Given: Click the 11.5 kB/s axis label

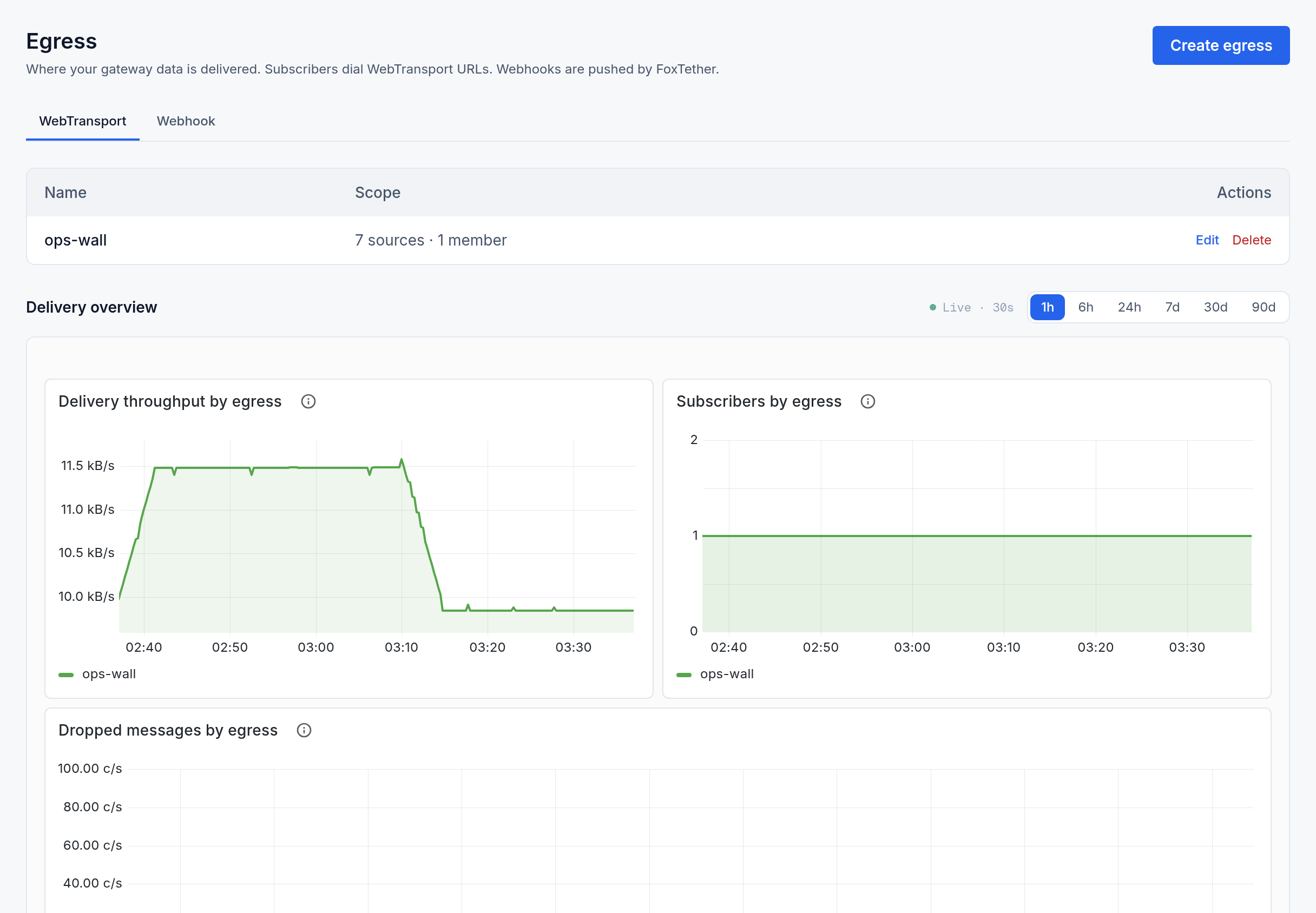Looking at the screenshot, I should pyautogui.click(x=88, y=466).
